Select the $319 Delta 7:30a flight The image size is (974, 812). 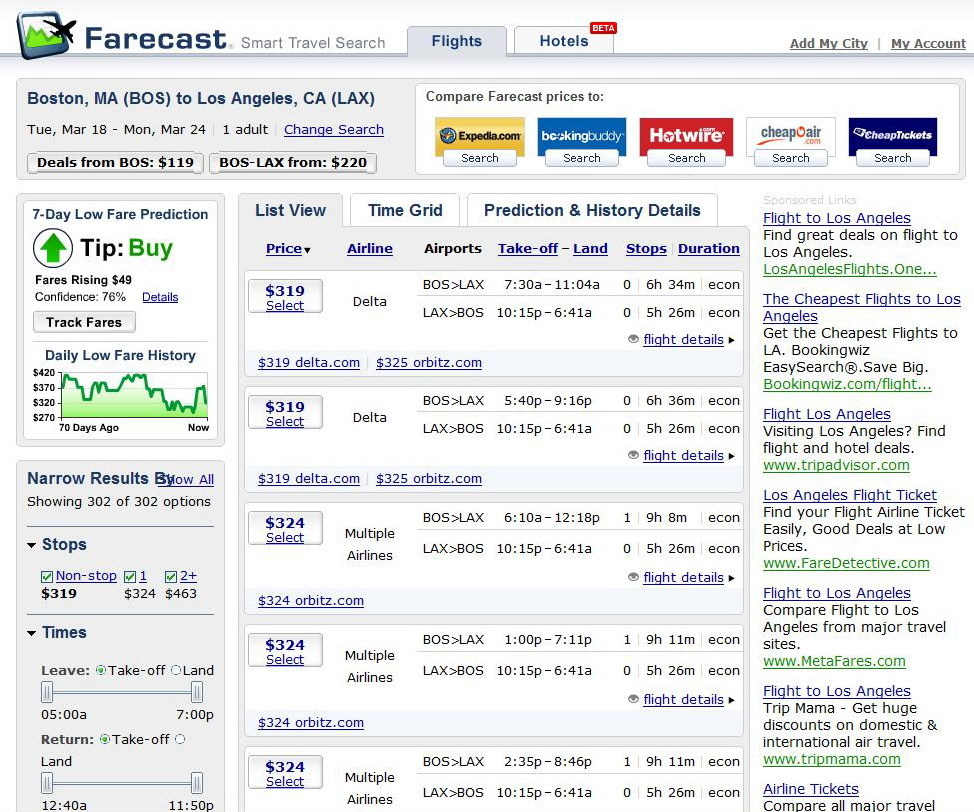[285, 296]
